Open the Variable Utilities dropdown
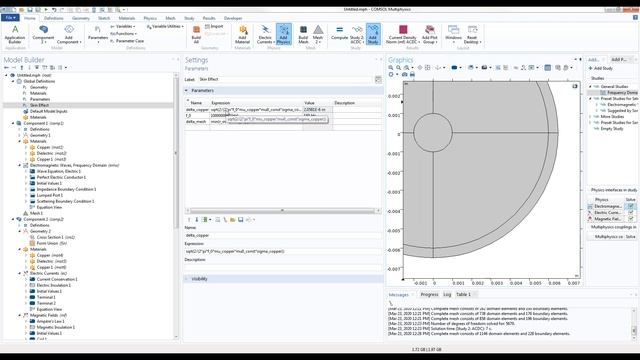Screen dimensions: 640x360 (165, 27)
